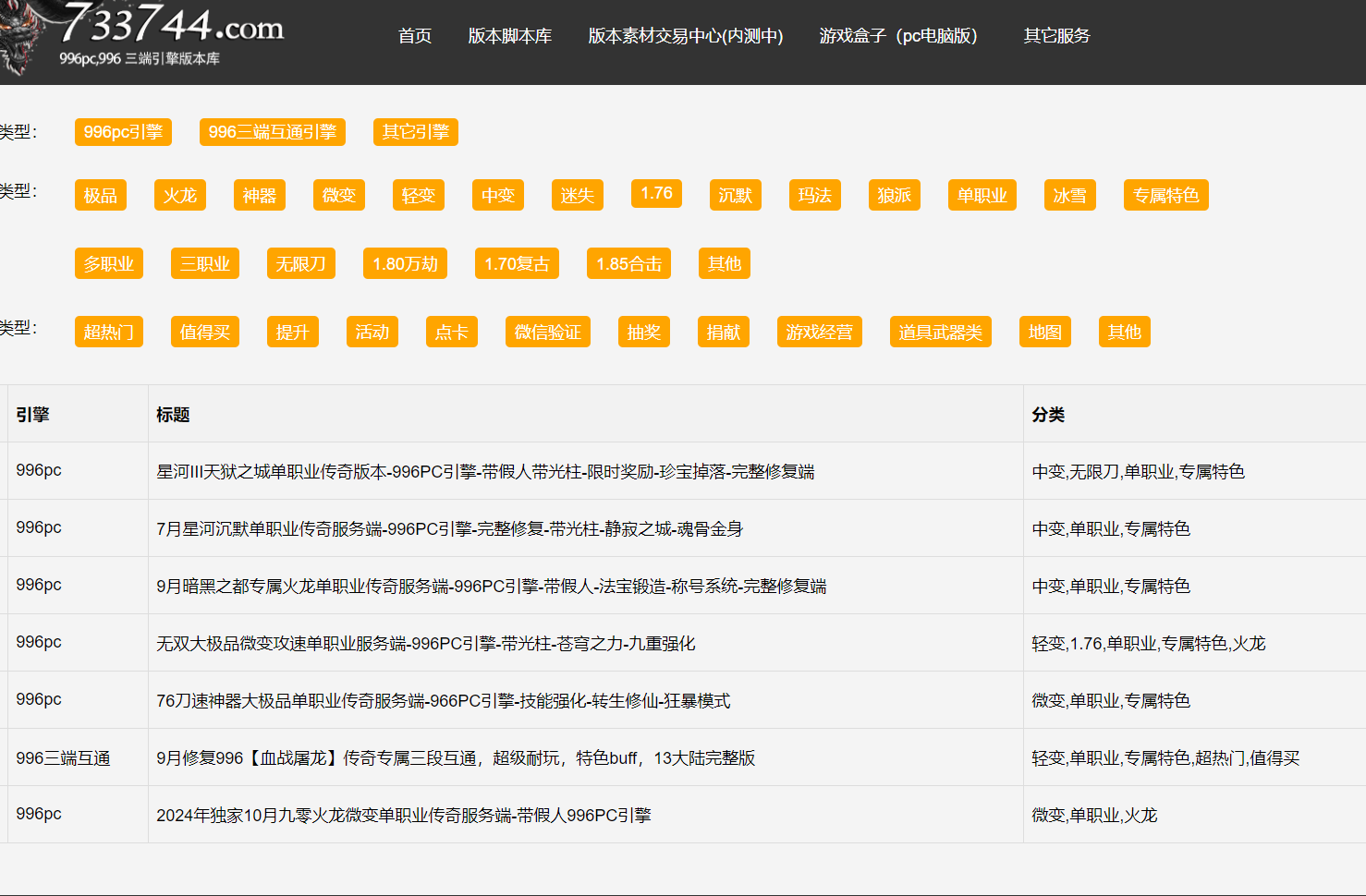Open 游戏盒子 (pc电脑版) menu item
This screenshot has width=1366, height=896.
coord(898,36)
